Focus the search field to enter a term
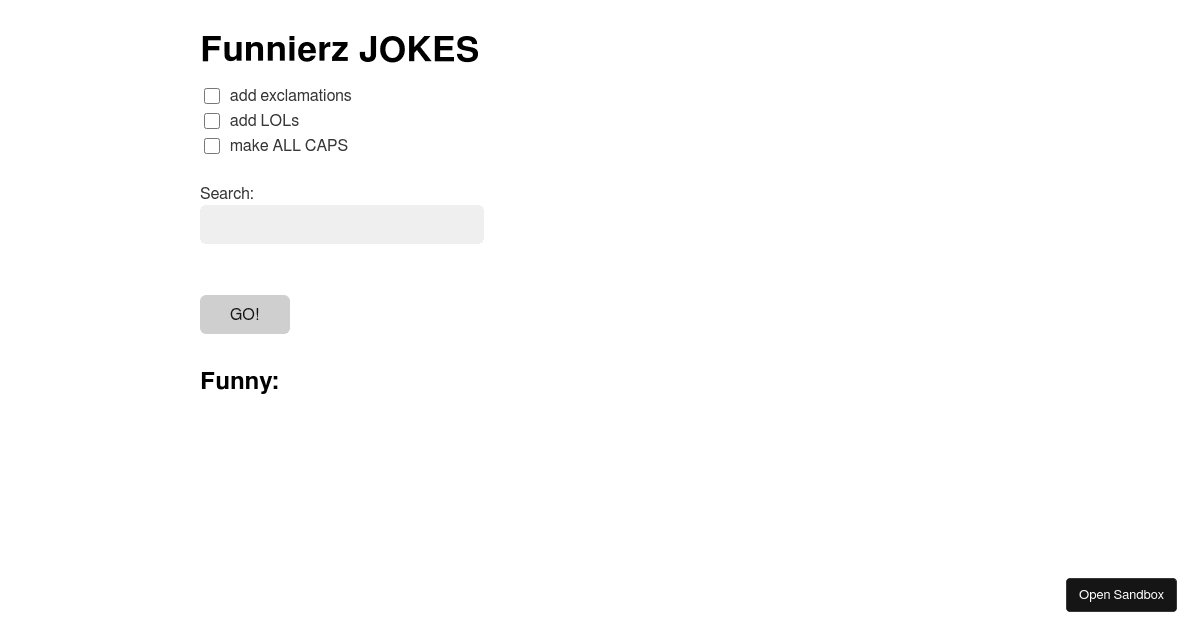The height and width of the screenshot is (630, 1200). coord(341,224)
